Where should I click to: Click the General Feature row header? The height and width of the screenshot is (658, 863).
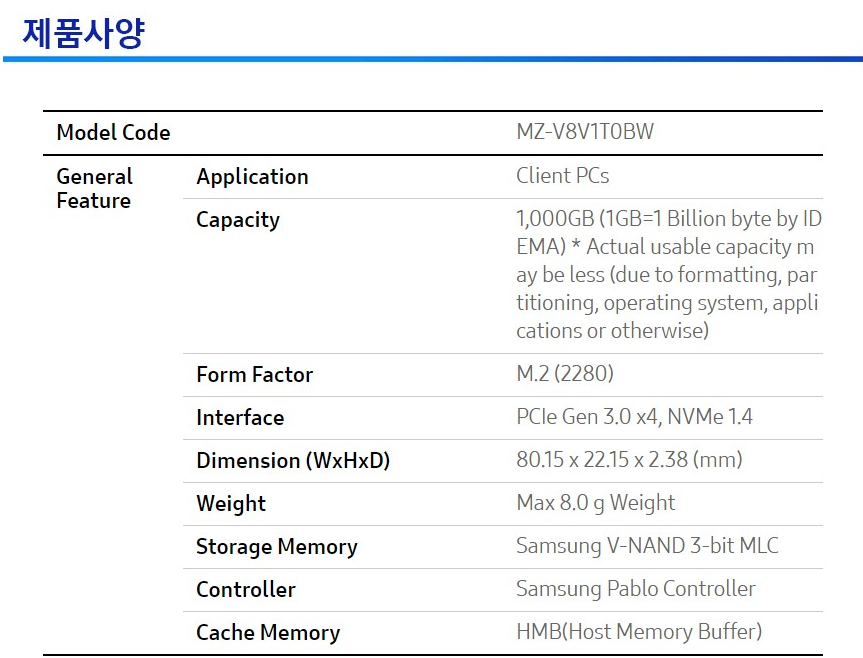coord(94,189)
